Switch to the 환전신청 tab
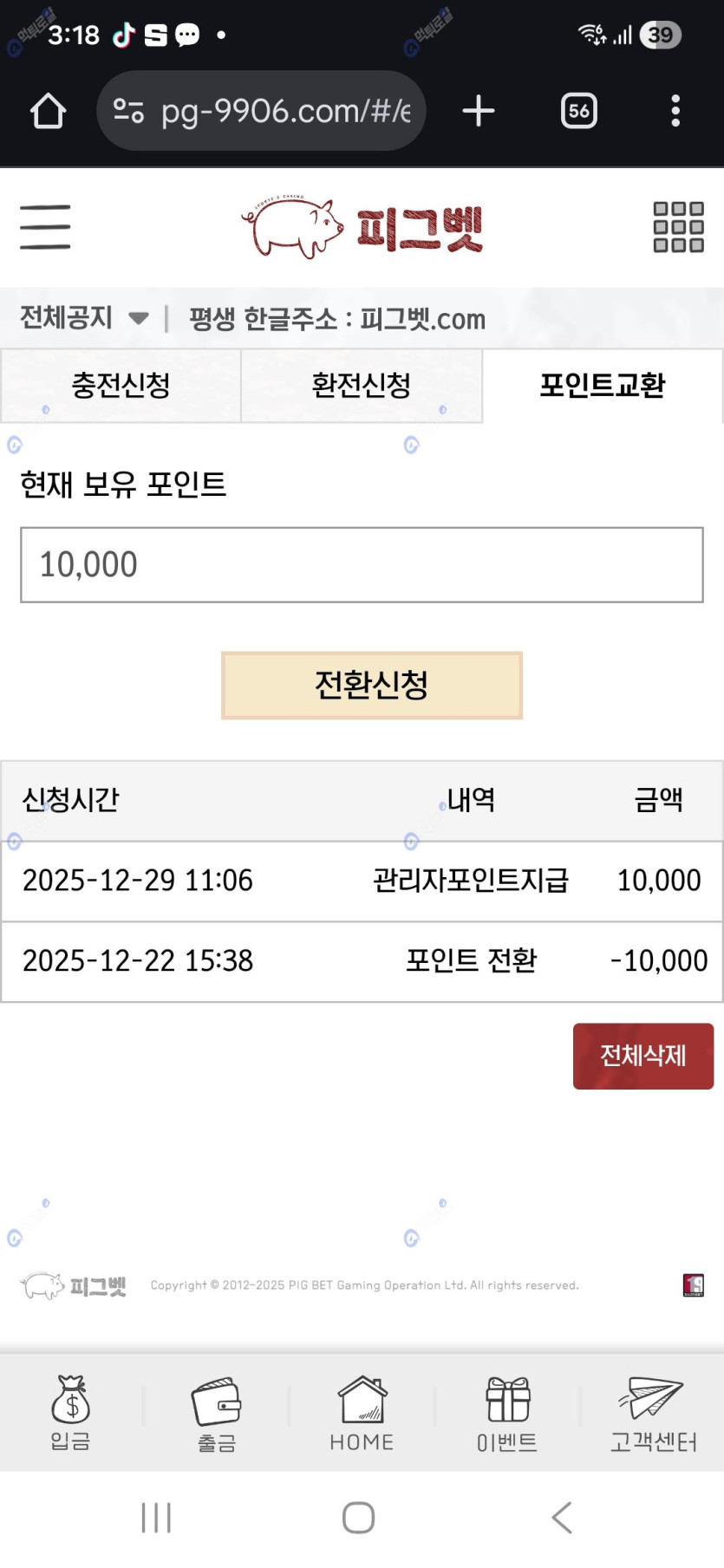 361,386
